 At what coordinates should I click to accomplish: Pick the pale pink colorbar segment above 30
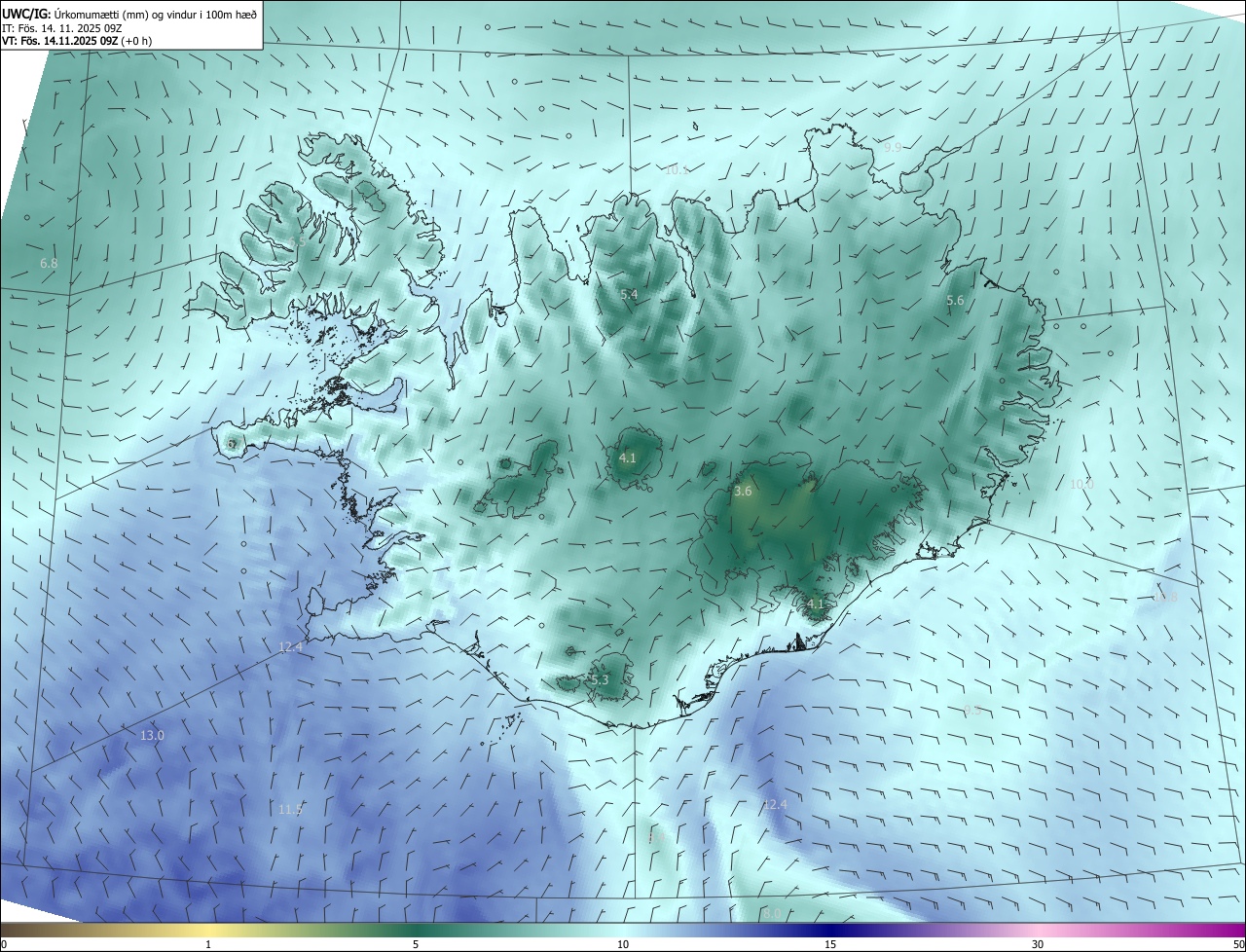pyautogui.click(x=1038, y=930)
